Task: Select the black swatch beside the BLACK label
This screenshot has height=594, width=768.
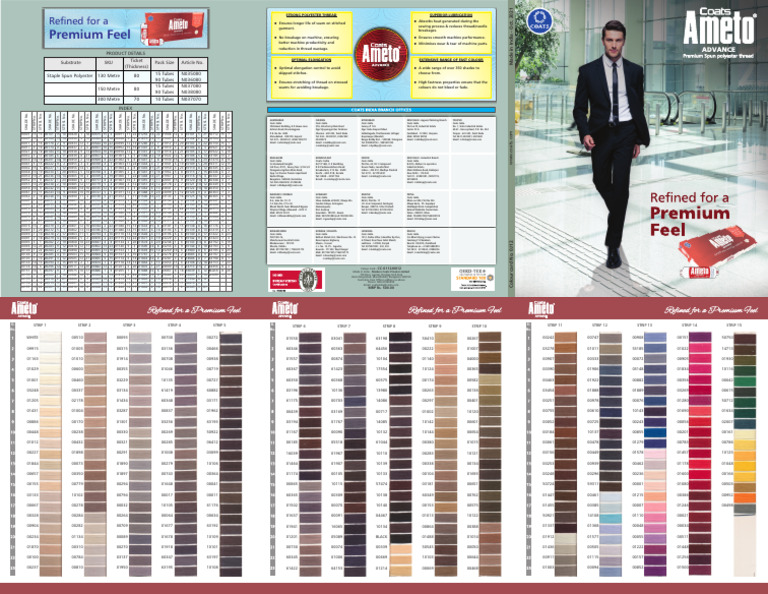Action: (401, 537)
